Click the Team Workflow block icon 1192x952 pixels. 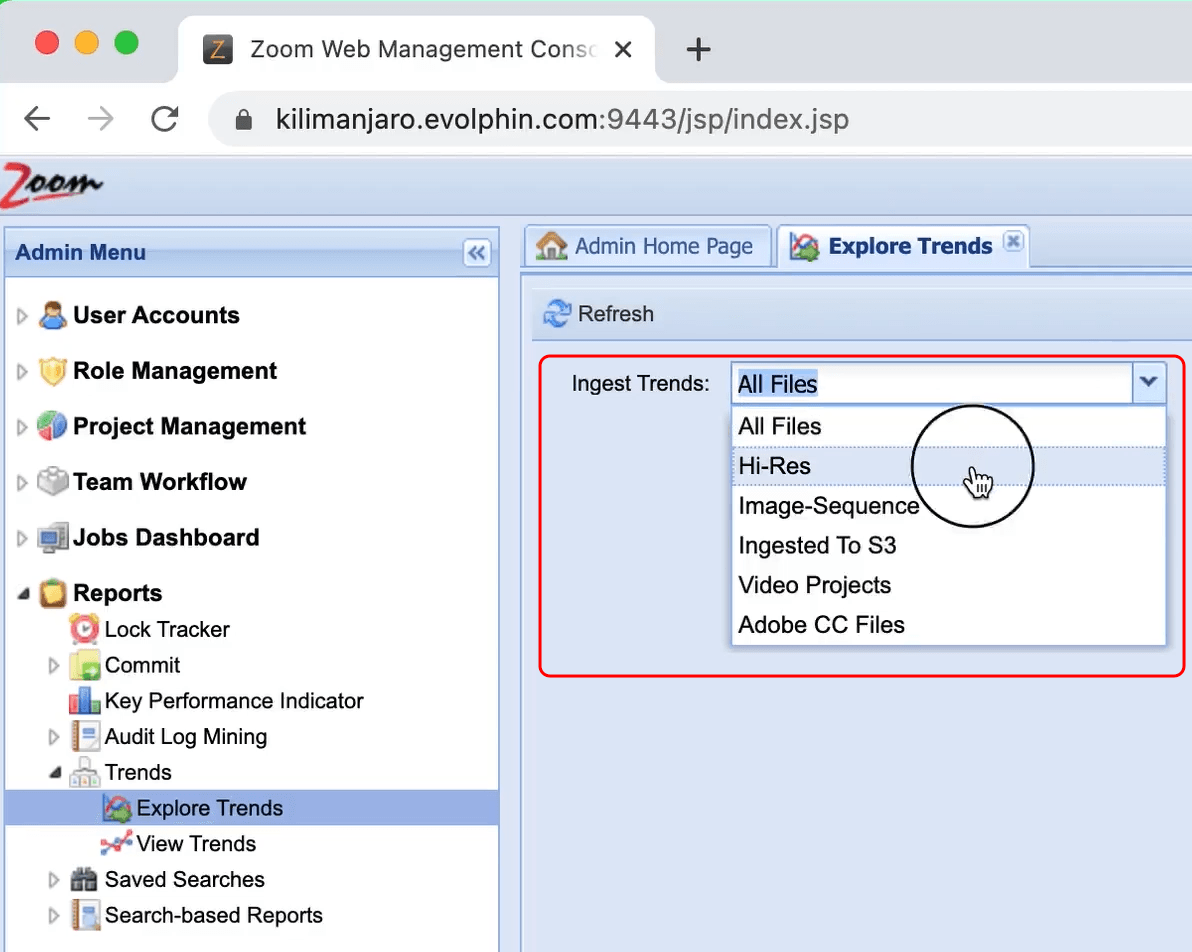52,481
